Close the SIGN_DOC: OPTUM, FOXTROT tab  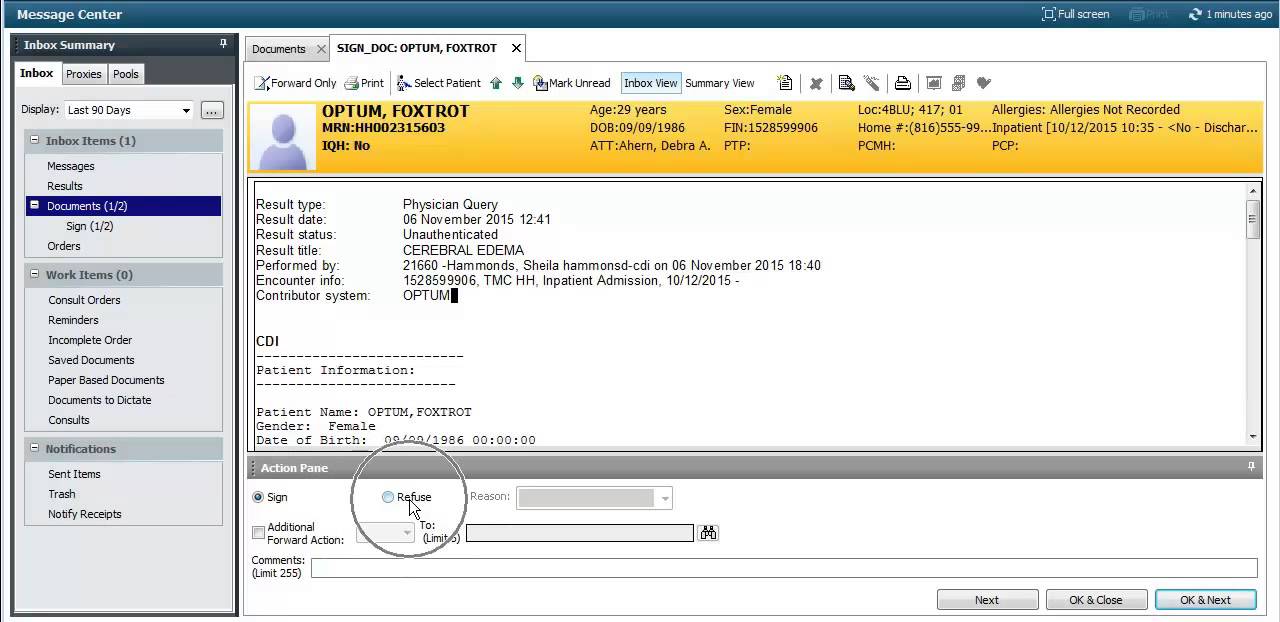click(x=517, y=48)
